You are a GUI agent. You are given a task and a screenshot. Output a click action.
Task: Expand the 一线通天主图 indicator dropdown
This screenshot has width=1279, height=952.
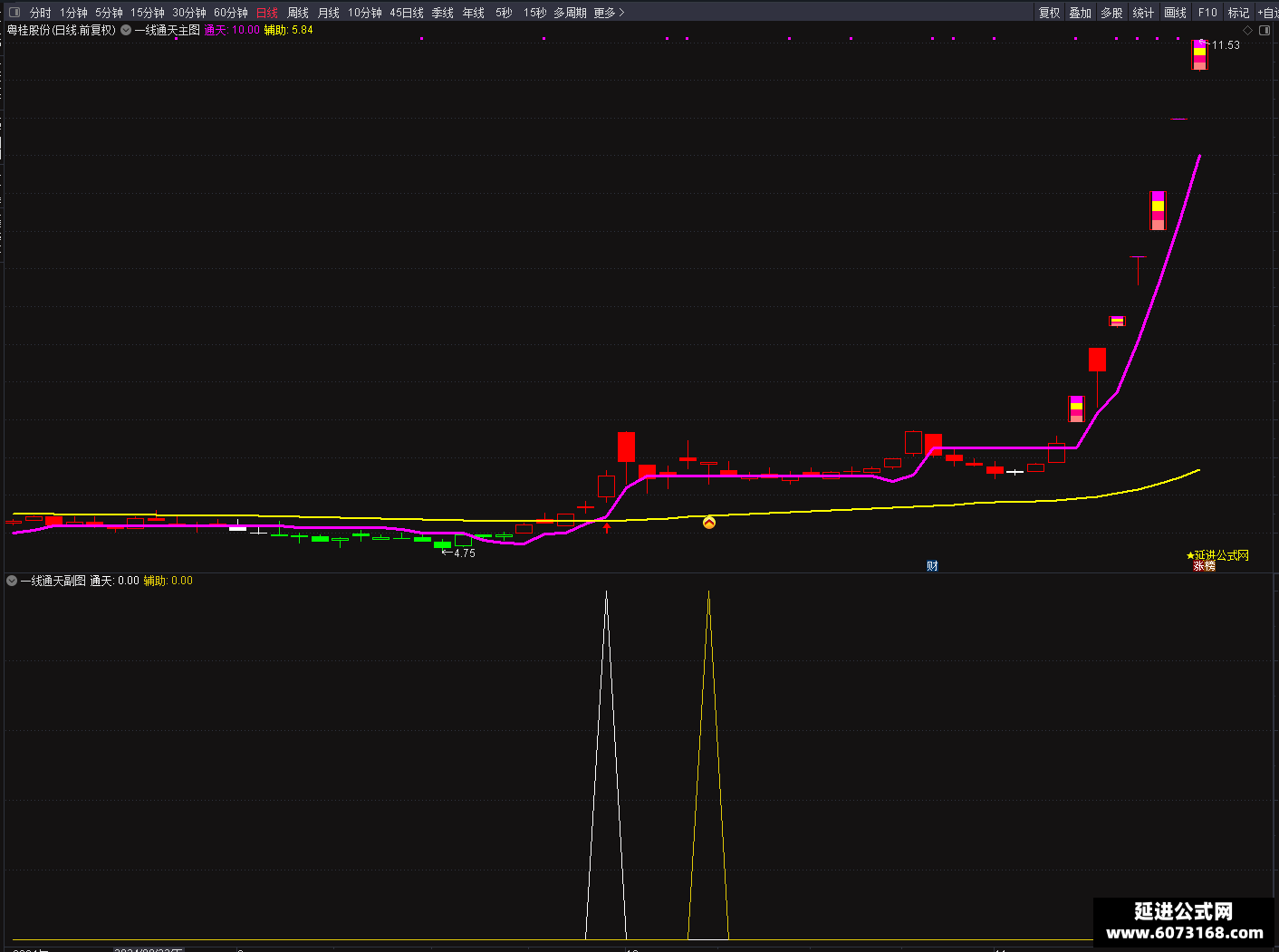coord(126,30)
